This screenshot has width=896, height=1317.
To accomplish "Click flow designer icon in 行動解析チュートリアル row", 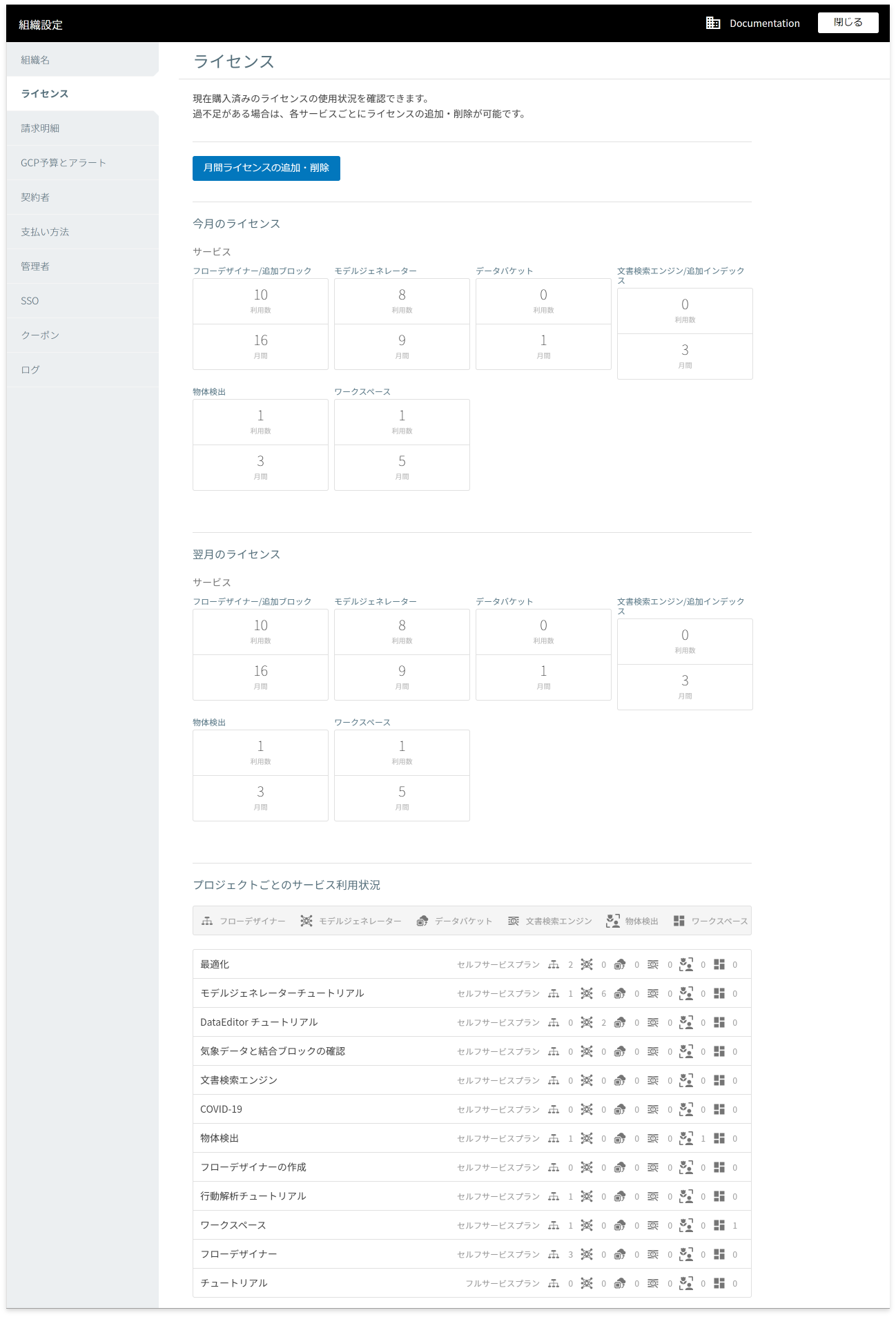I will coord(554,1196).
